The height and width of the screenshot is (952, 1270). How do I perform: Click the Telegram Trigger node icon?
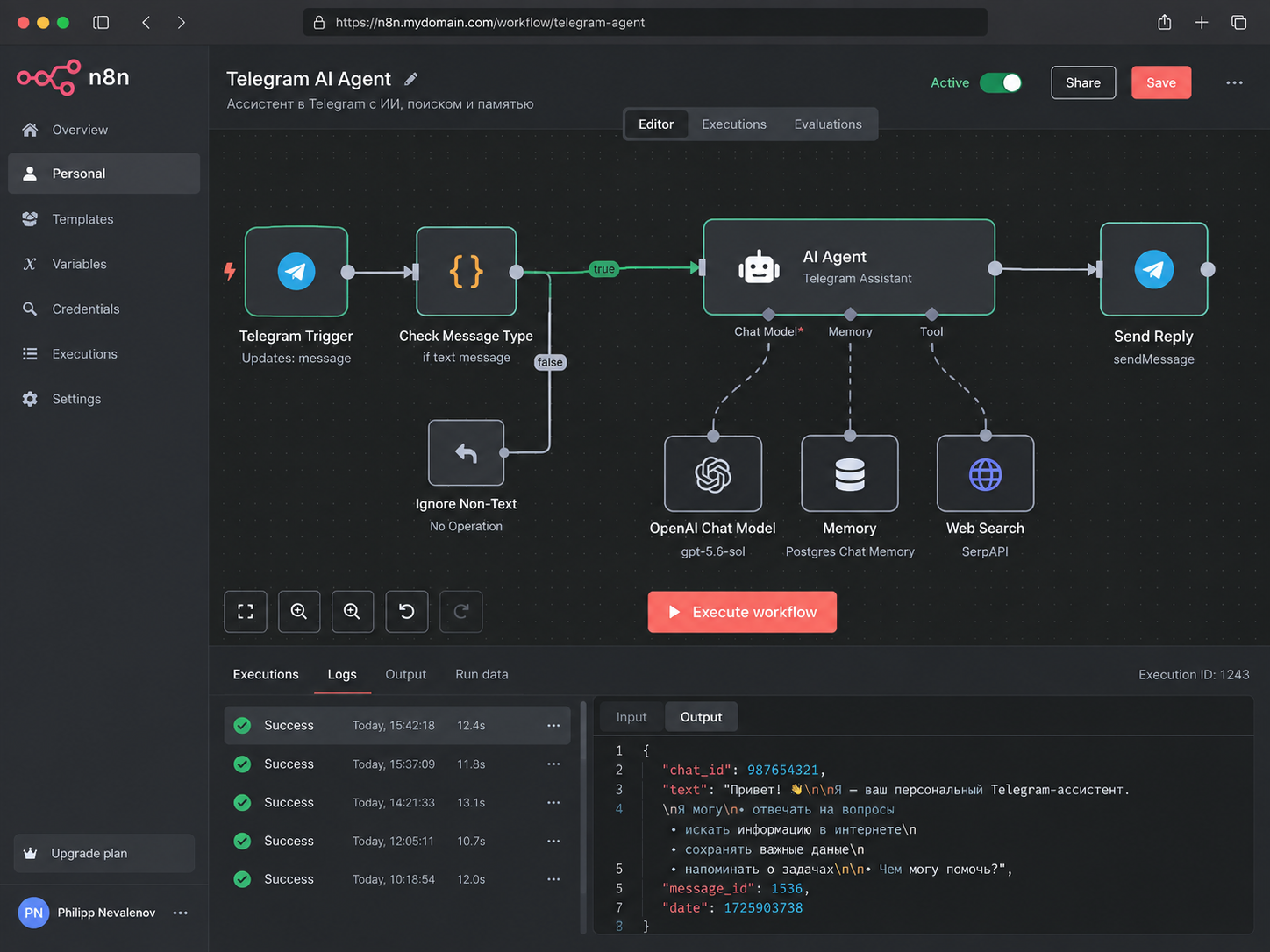pyautogui.click(x=296, y=272)
